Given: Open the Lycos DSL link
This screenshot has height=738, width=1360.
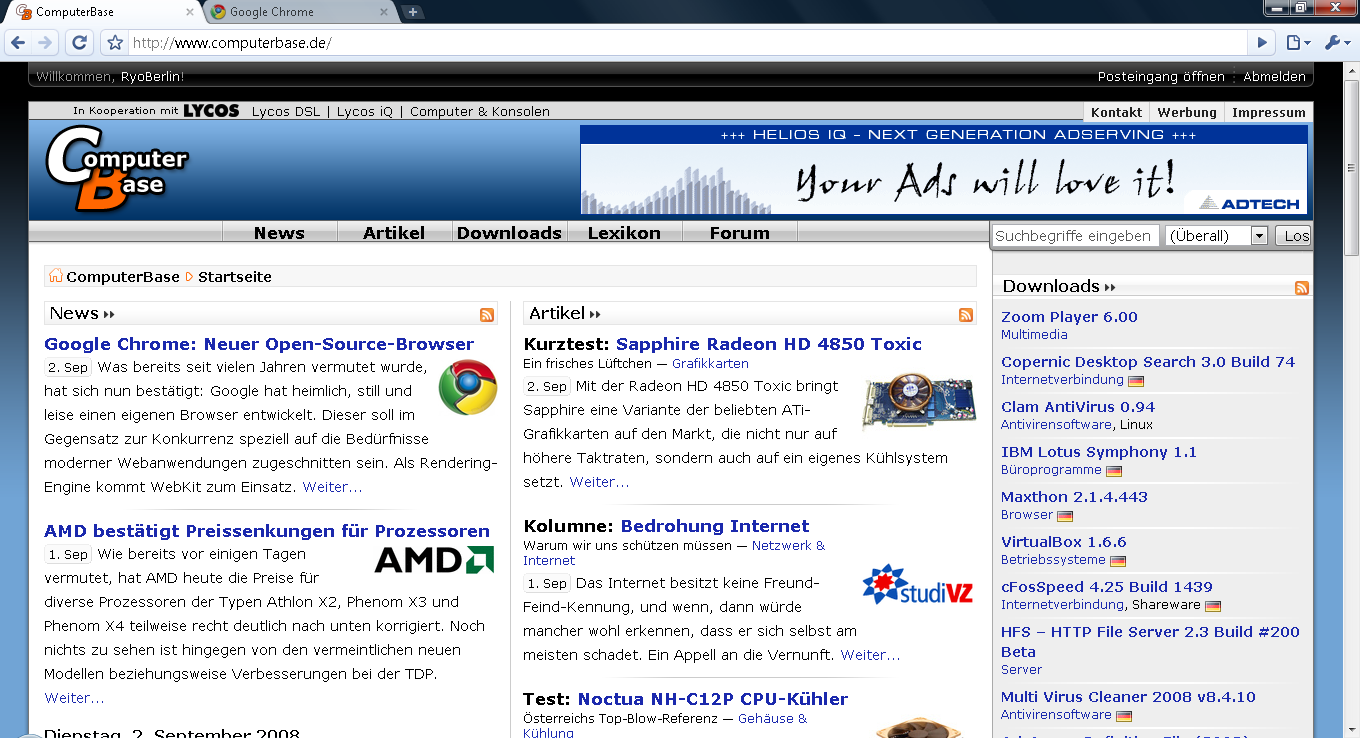Looking at the screenshot, I should pyautogui.click(x=286, y=111).
